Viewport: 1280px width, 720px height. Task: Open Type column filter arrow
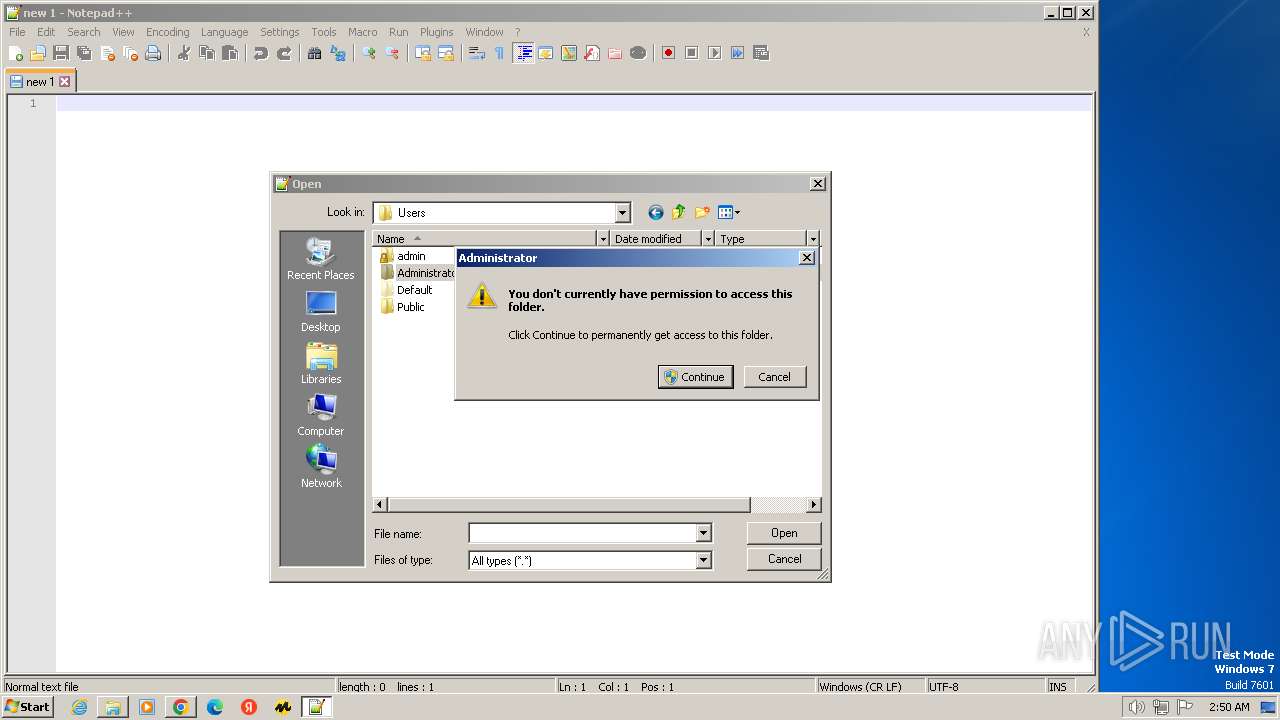coord(812,239)
